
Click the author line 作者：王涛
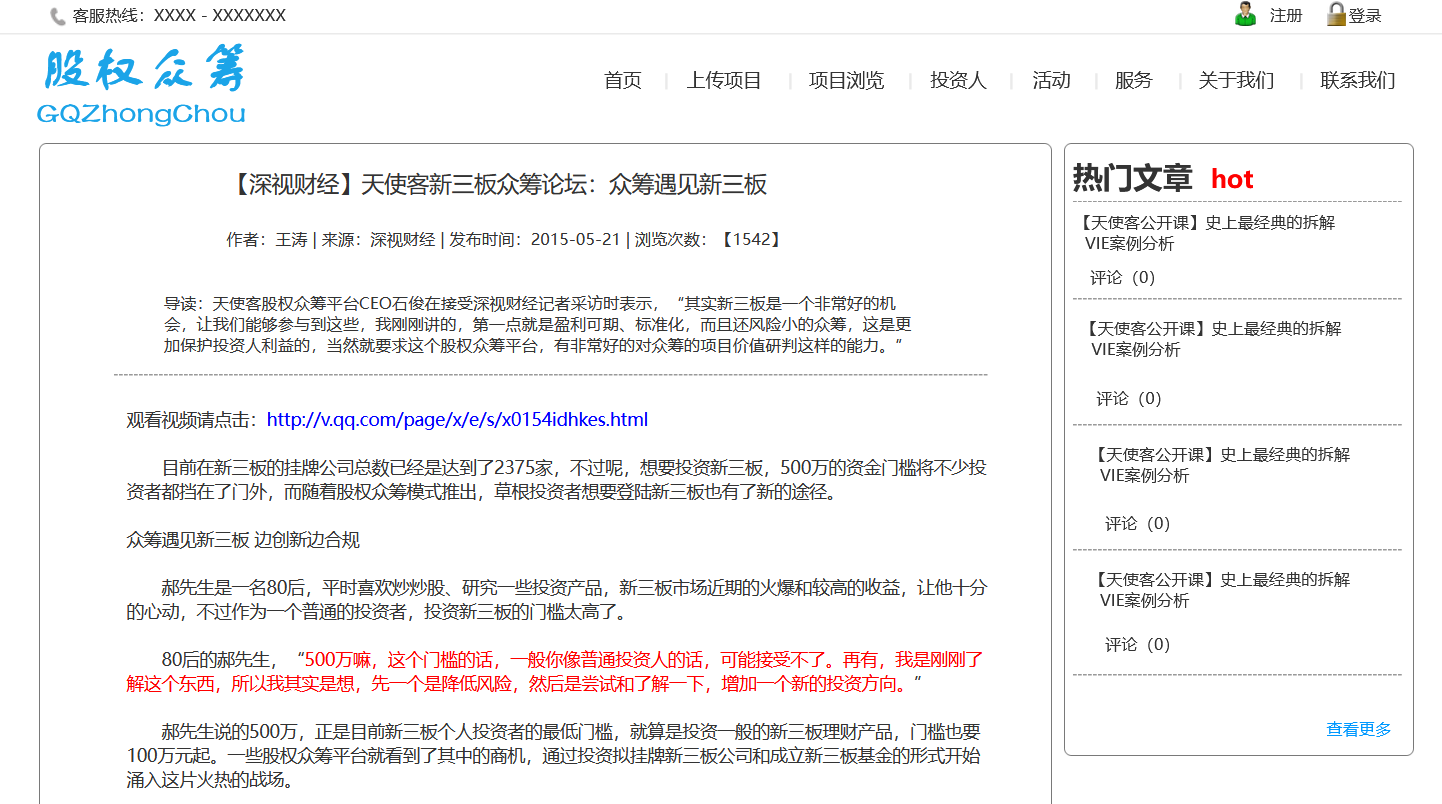266,240
